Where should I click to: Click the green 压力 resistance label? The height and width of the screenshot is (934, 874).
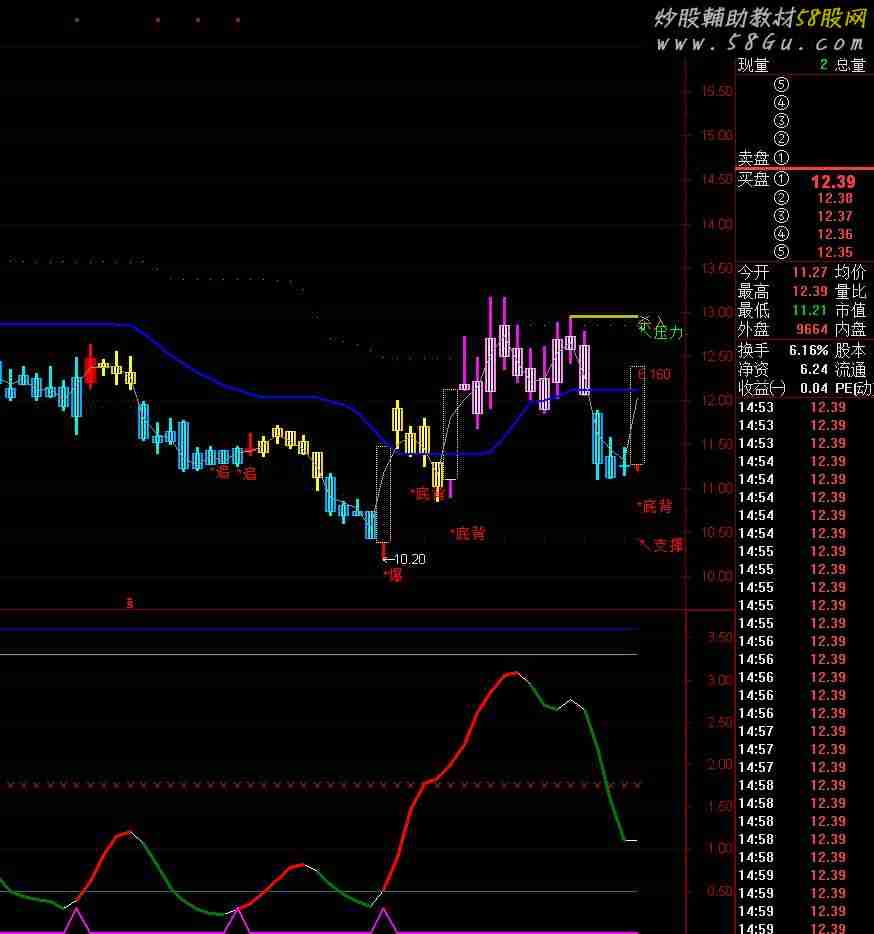click(667, 333)
